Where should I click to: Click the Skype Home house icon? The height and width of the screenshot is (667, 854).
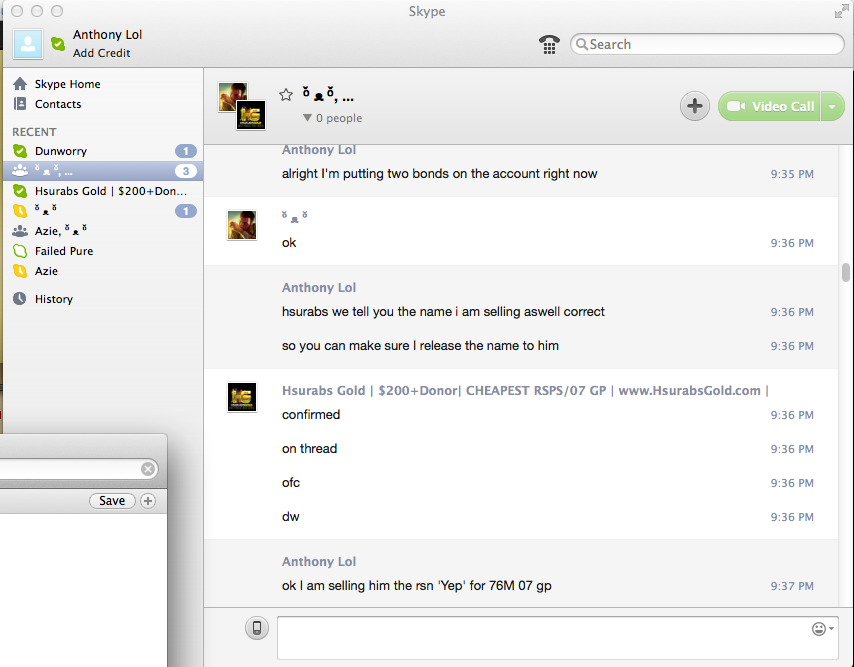(x=20, y=83)
